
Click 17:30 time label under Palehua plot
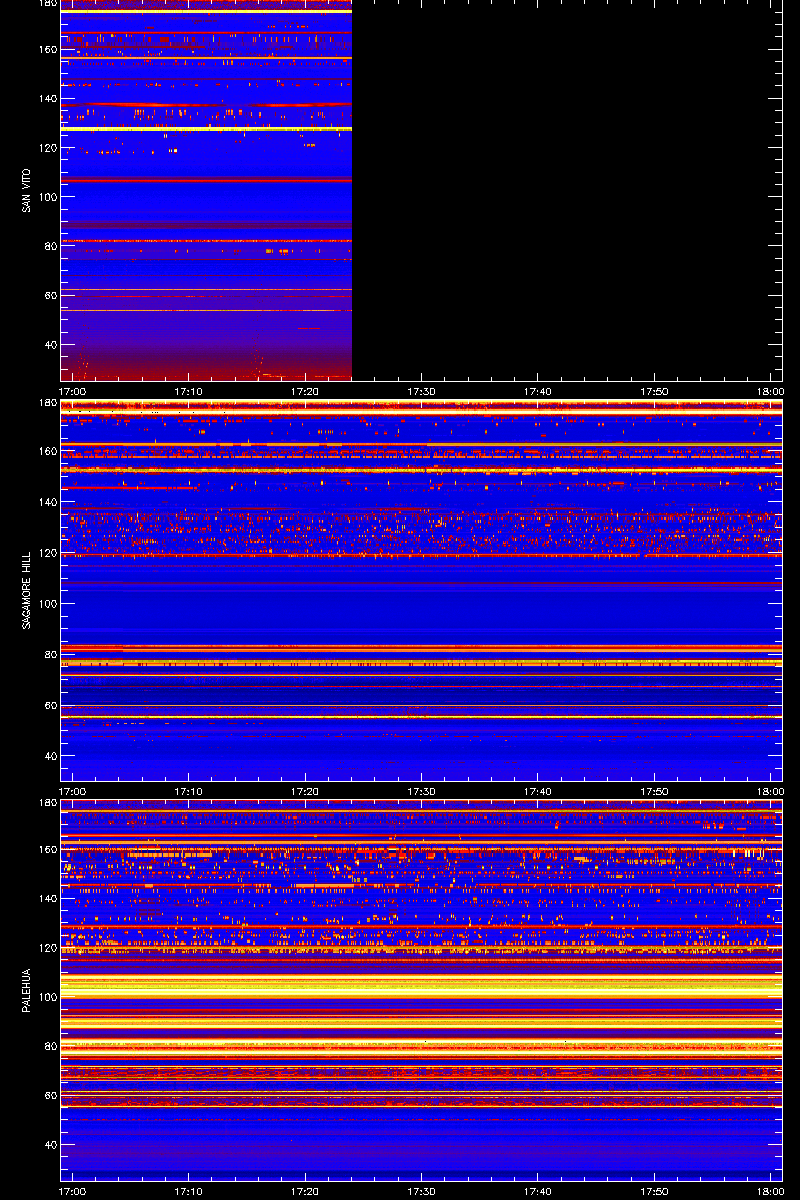coord(421,1191)
